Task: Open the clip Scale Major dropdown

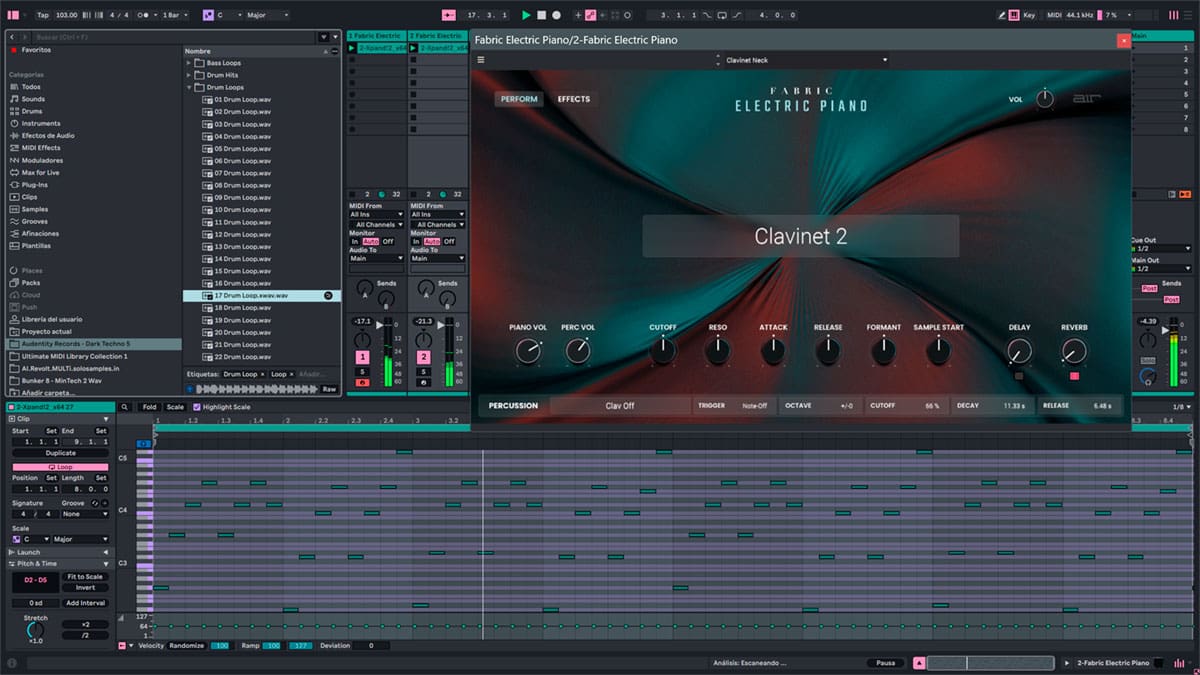Action: click(x=79, y=539)
